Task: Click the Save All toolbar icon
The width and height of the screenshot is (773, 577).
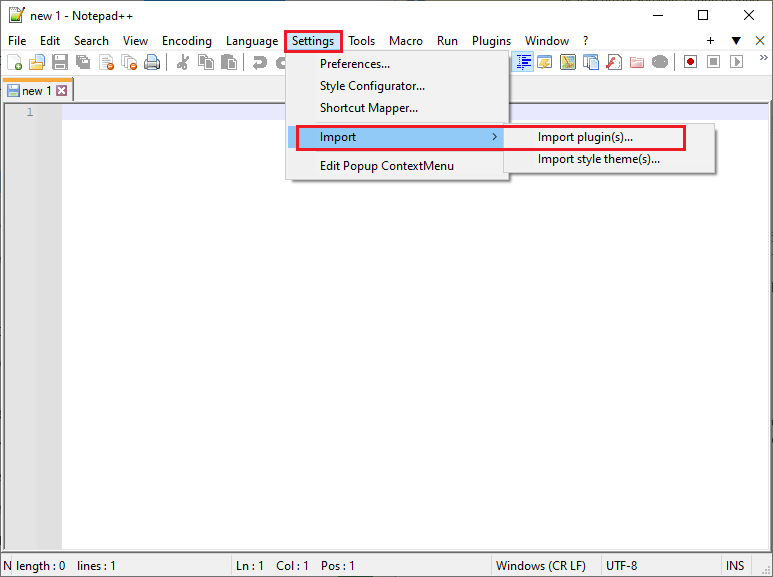Action: [83, 62]
